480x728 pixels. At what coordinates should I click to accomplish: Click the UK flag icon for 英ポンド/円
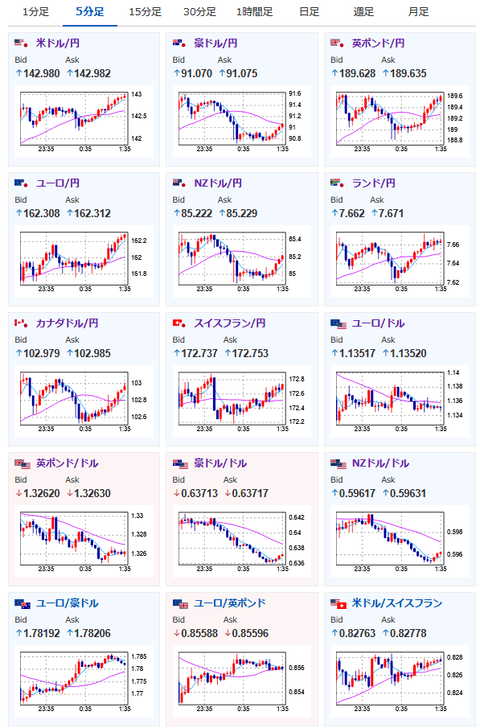(x=337, y=43)
